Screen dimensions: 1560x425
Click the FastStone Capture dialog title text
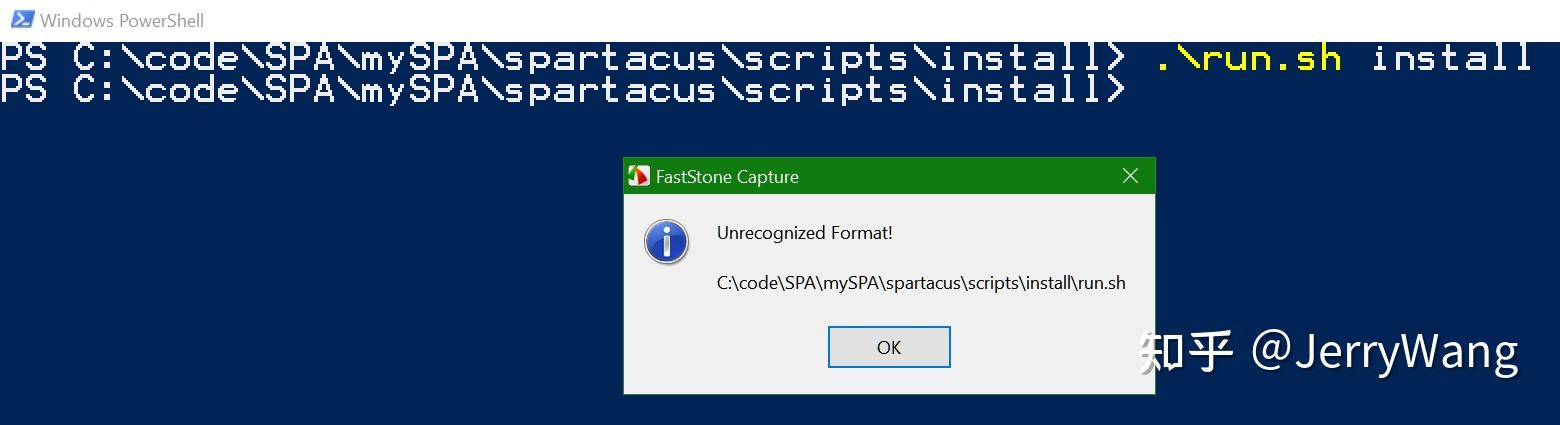point(727,177)
